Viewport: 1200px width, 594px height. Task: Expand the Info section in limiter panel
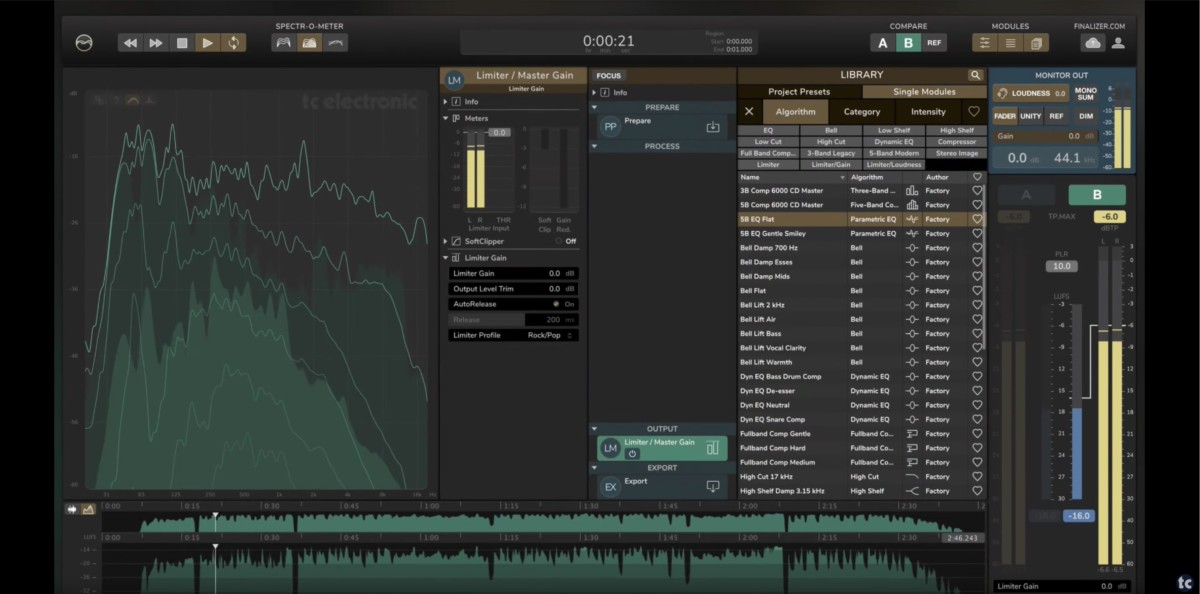point(446,102)
